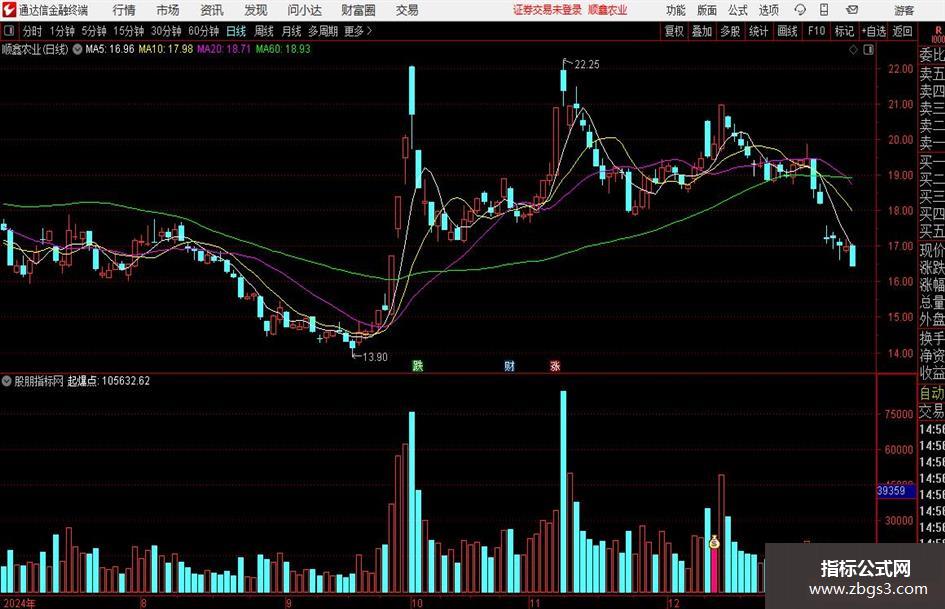945x609 pixels.
Task: Click the 顺鑫农业 stock name in title bar
Action: pos(608,10)
